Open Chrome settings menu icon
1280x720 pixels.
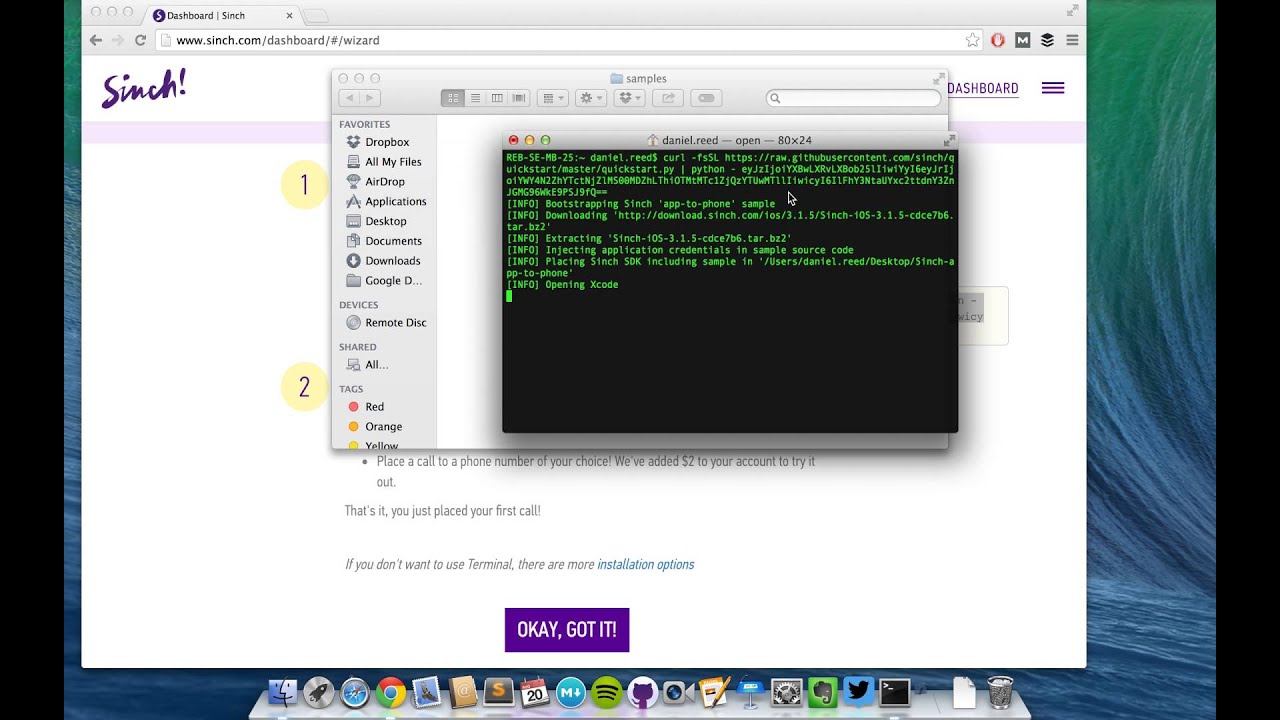point(1072,40)
